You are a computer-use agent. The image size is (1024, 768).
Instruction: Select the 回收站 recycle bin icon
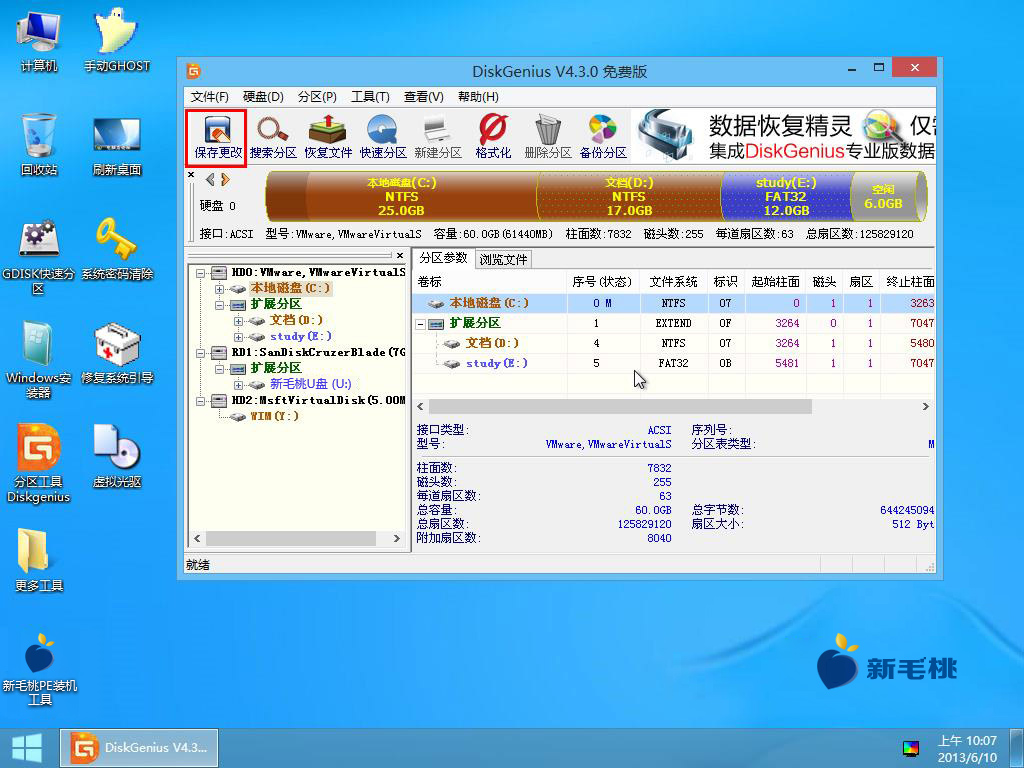[39, 144]
